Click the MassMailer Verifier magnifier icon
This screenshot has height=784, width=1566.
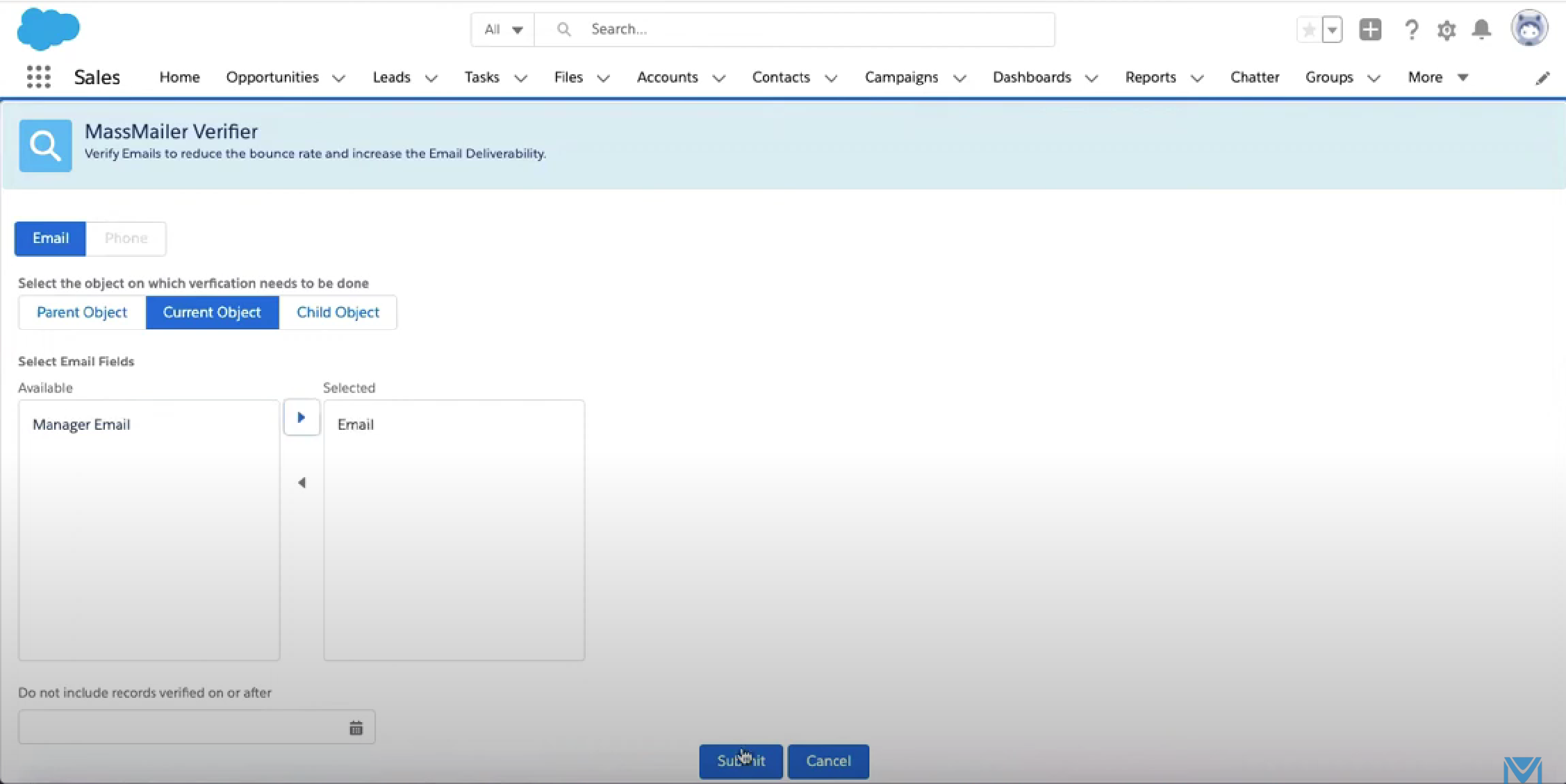(45, 146)
